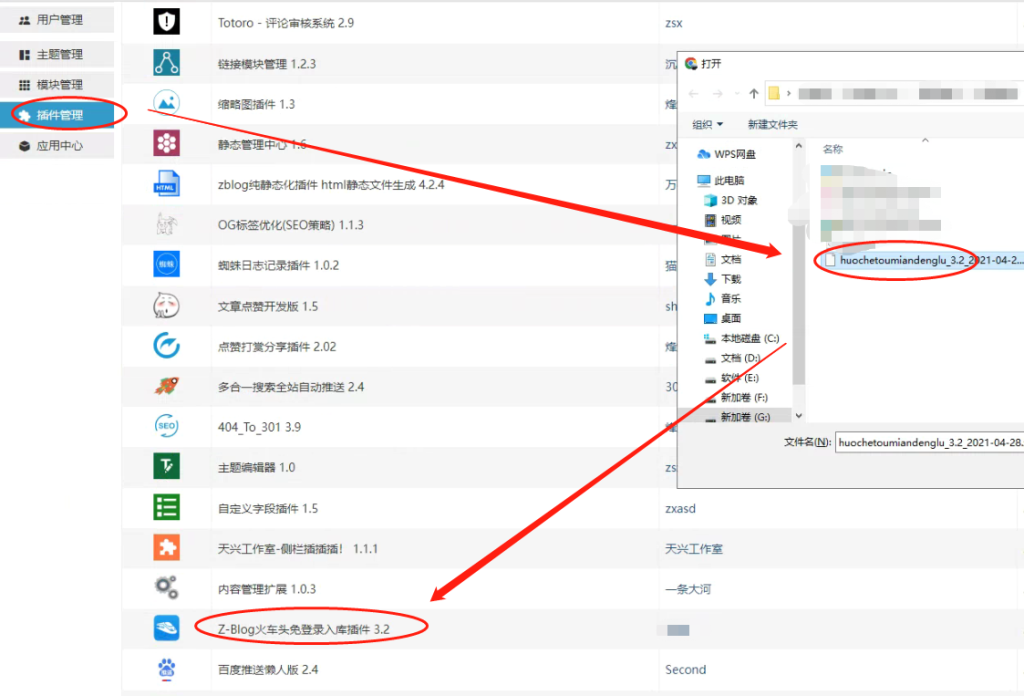Screen dimensions: 1024x696
Task: Click the rocket icon for 多合一搜索全站自动推送
Action: [x=166, y=386]
